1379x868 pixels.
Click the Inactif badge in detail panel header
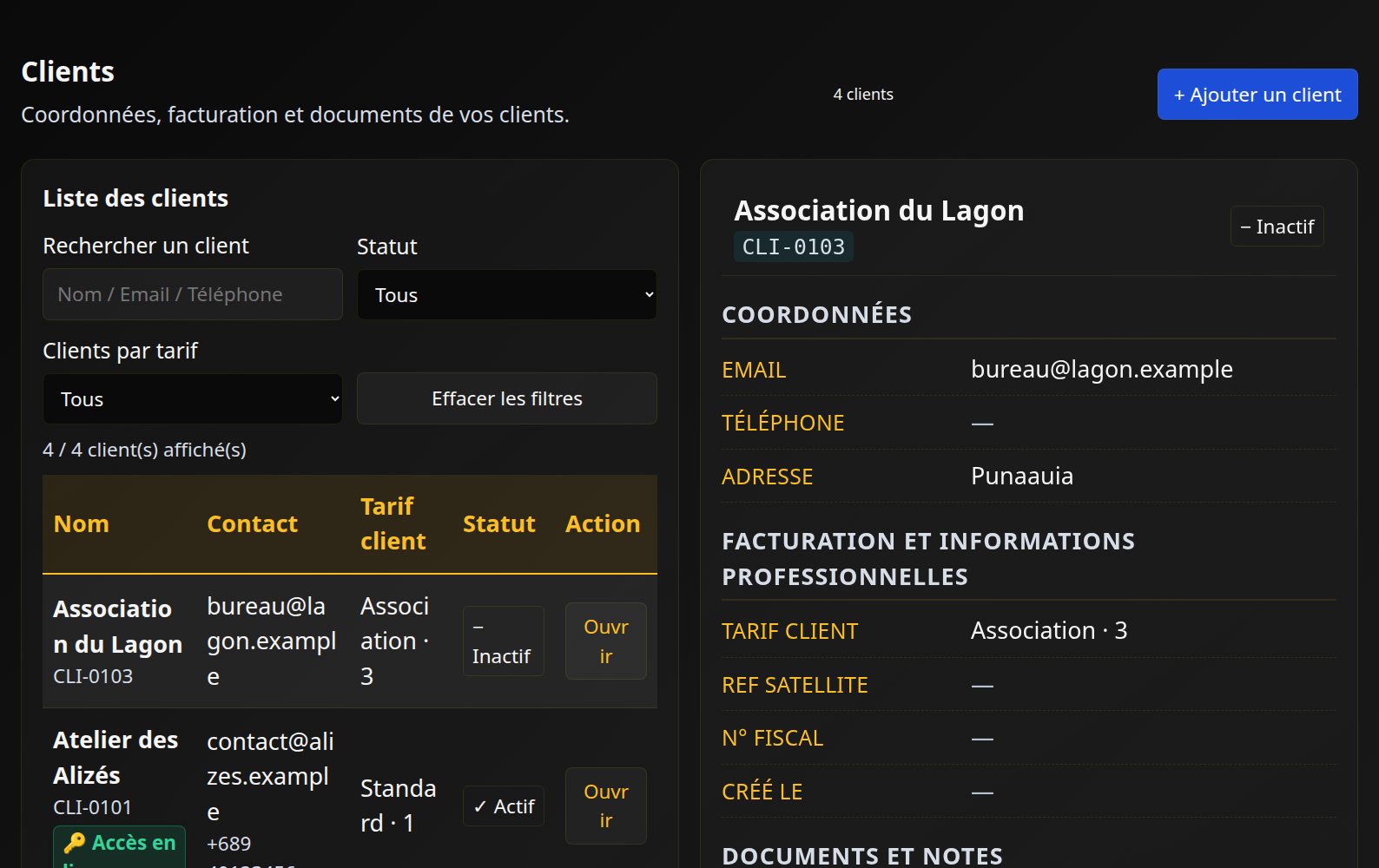point(1277,227)
